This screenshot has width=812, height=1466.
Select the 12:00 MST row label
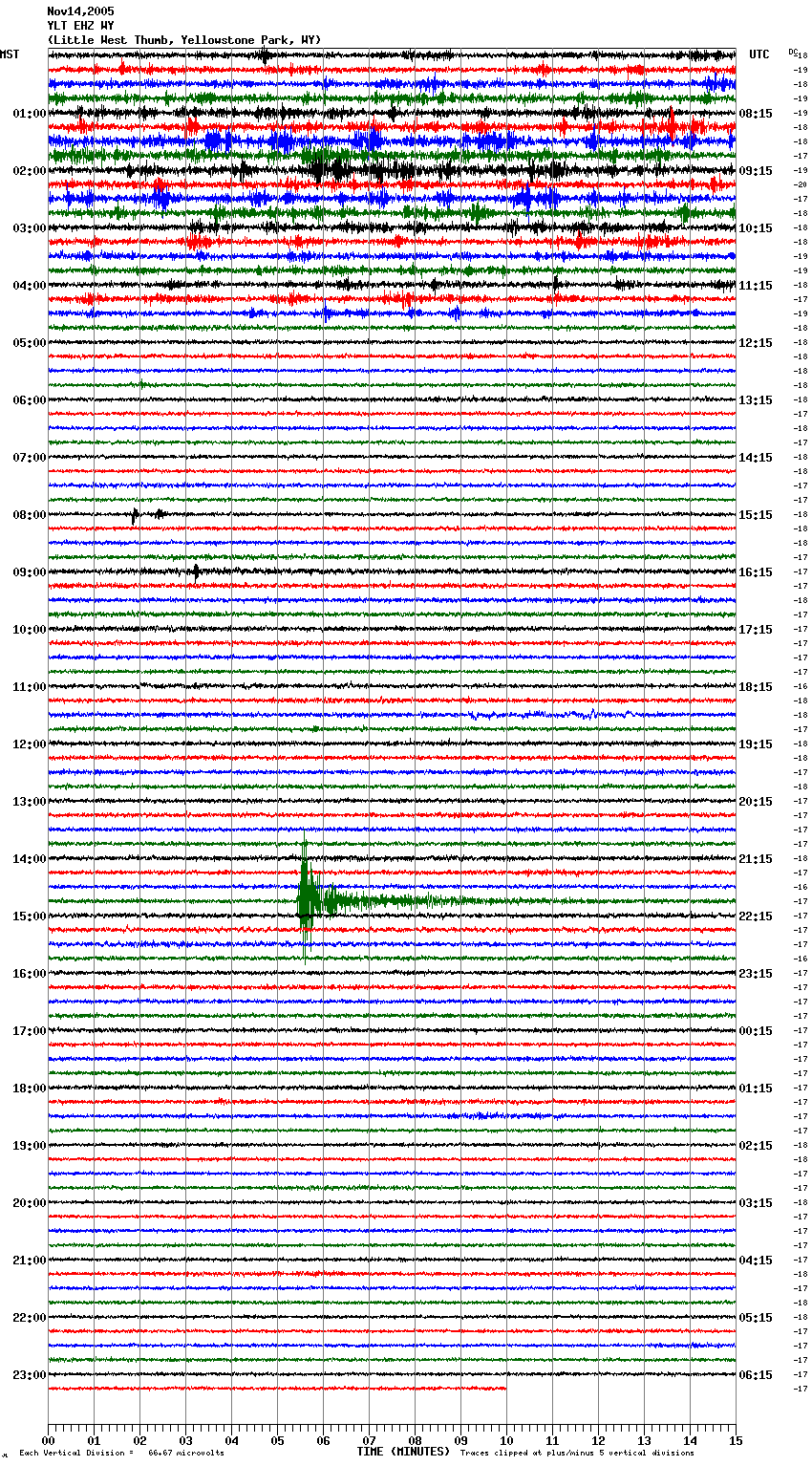pyautogui.click(x=30, y=744)
